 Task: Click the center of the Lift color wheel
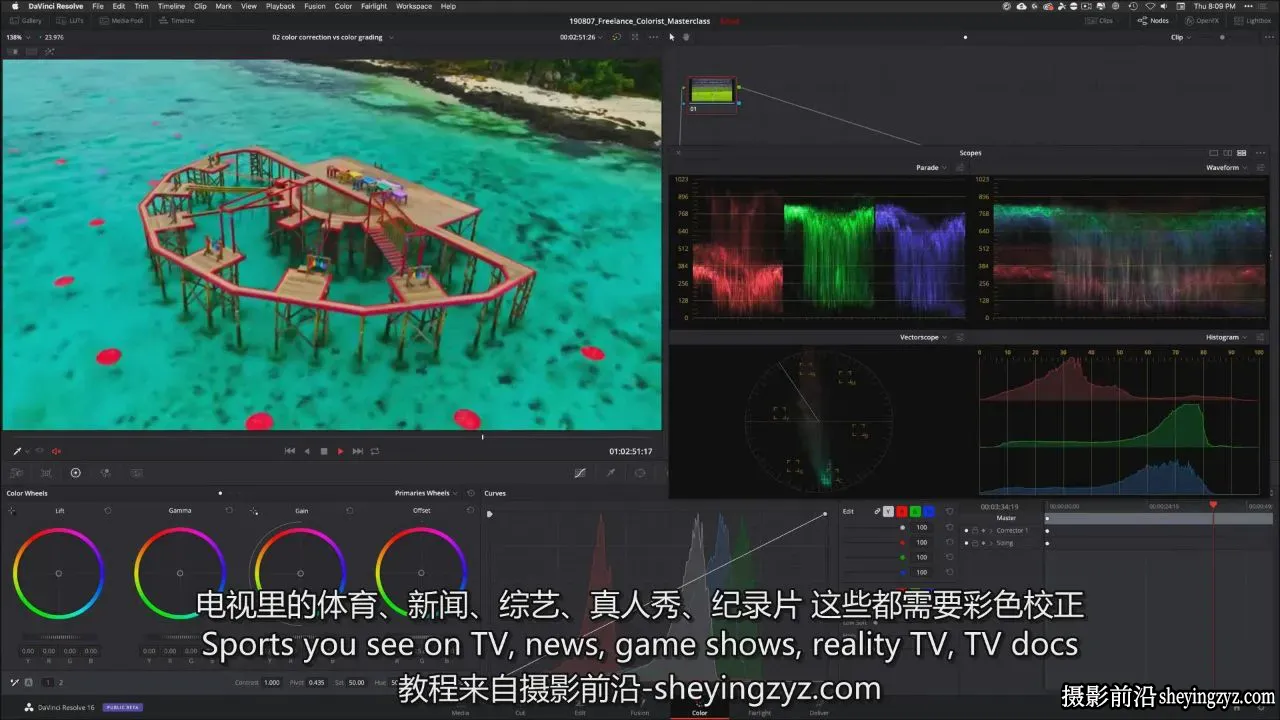58,573
